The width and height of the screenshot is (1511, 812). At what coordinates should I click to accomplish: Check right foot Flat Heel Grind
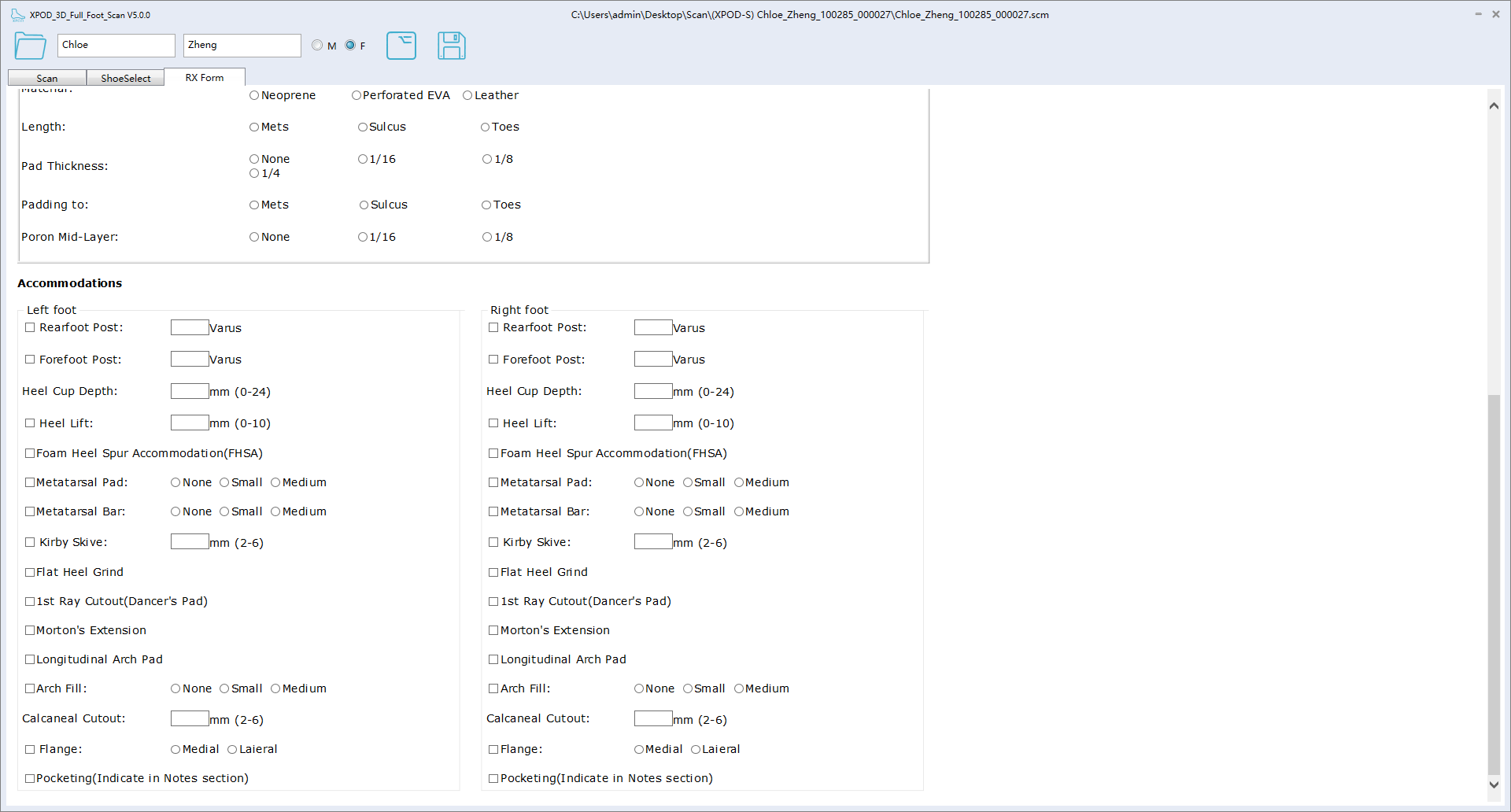click(493, 573)
